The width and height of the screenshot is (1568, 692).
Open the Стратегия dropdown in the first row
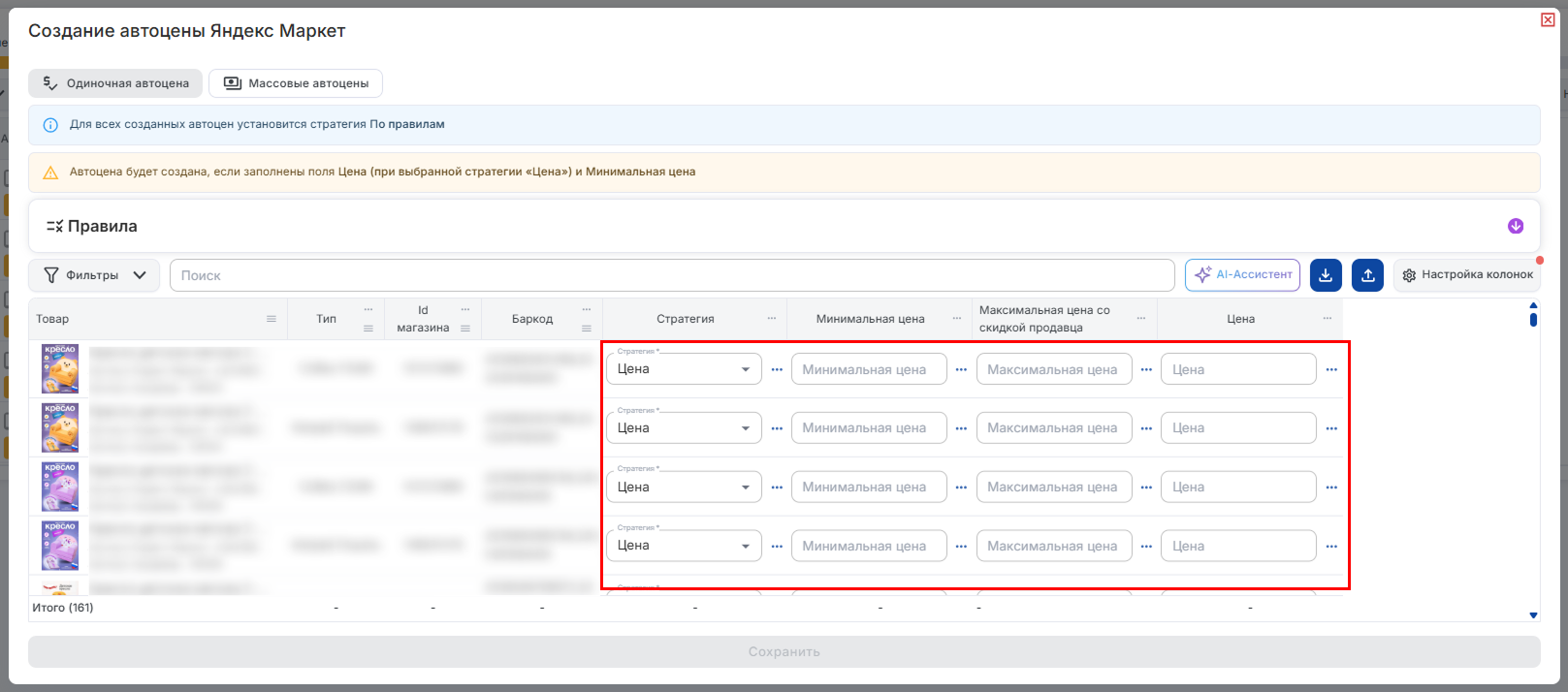click(x=685, y=369)
